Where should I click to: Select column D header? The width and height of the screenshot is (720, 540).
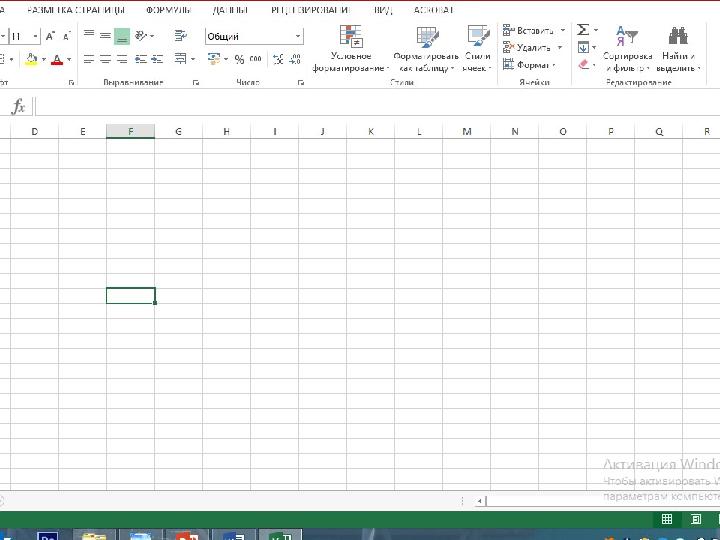[34, 131]
